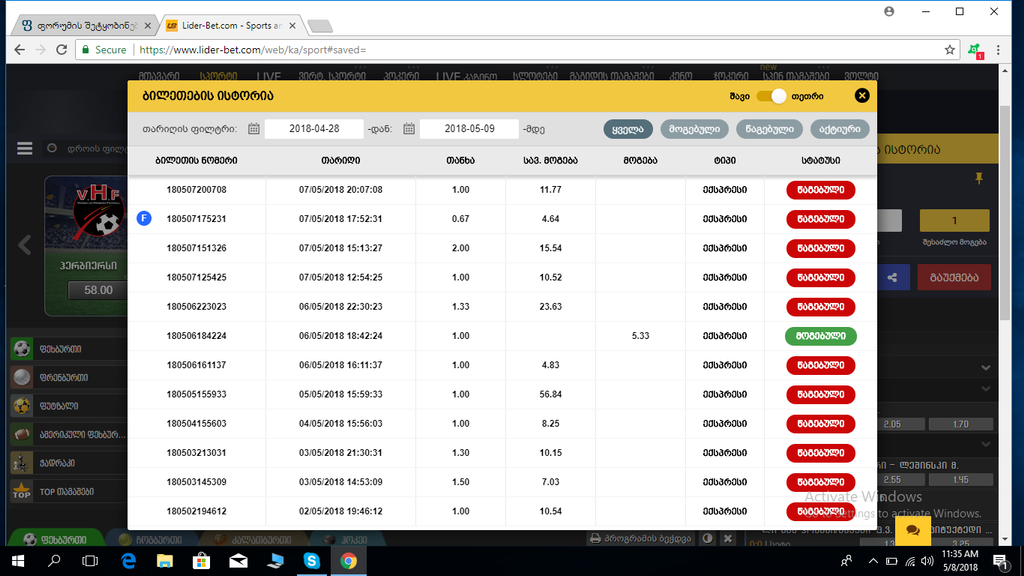Click the printer program icon
Image resolution: width=1024 pixels, height=576 pixels.
click(x=595, y=539)
